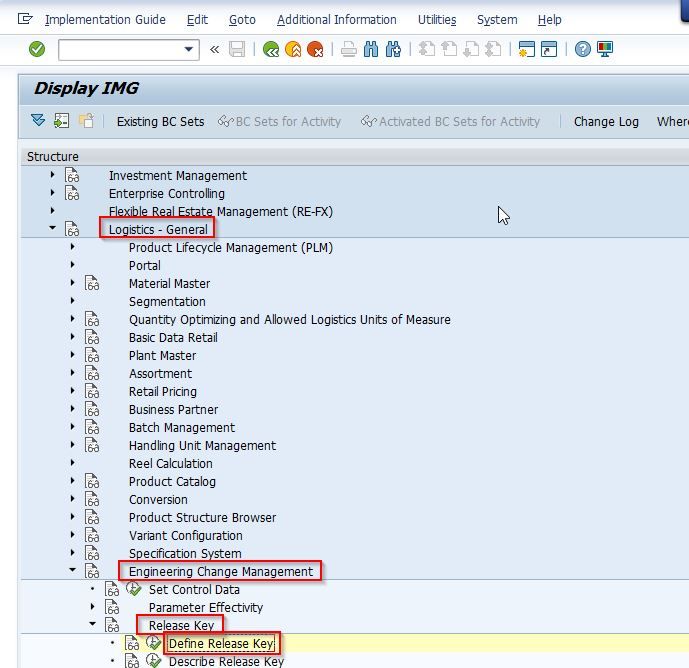689x668 pixels.
Task: Click the Print icon
Action: tap(349, 49)
